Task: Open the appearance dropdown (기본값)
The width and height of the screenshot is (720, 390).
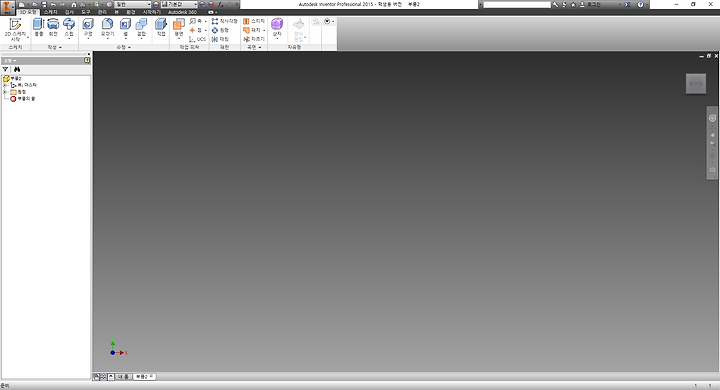Action: (x=179, y=5)
